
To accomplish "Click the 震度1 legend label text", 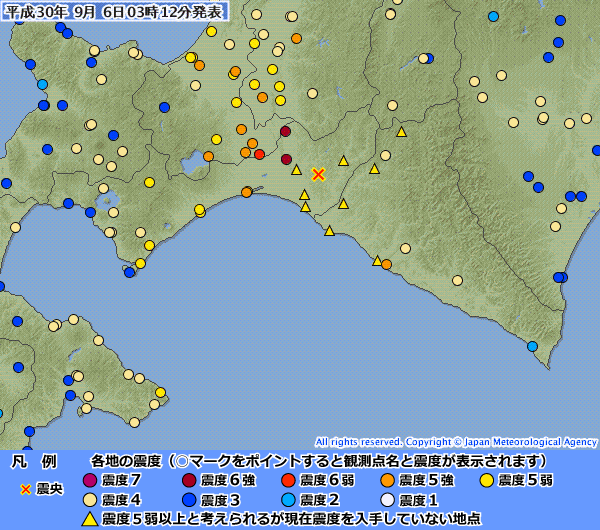I will click(x=419, y=501).
